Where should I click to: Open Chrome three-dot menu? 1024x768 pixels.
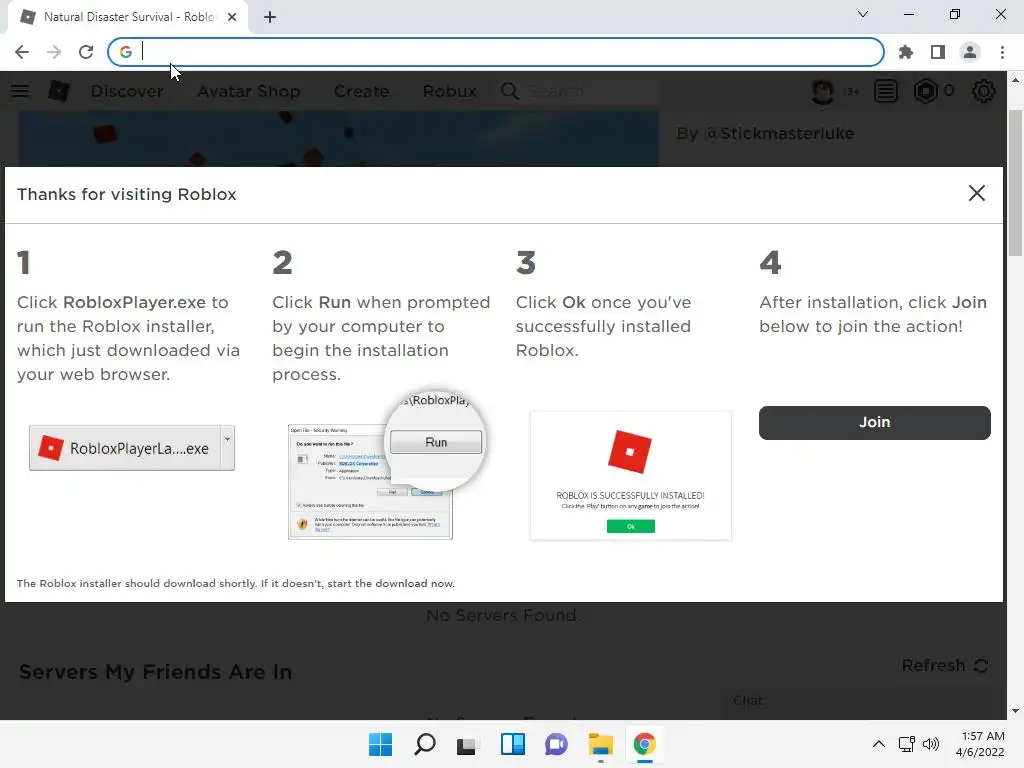pyautogui.click(x=1002, y=52)
